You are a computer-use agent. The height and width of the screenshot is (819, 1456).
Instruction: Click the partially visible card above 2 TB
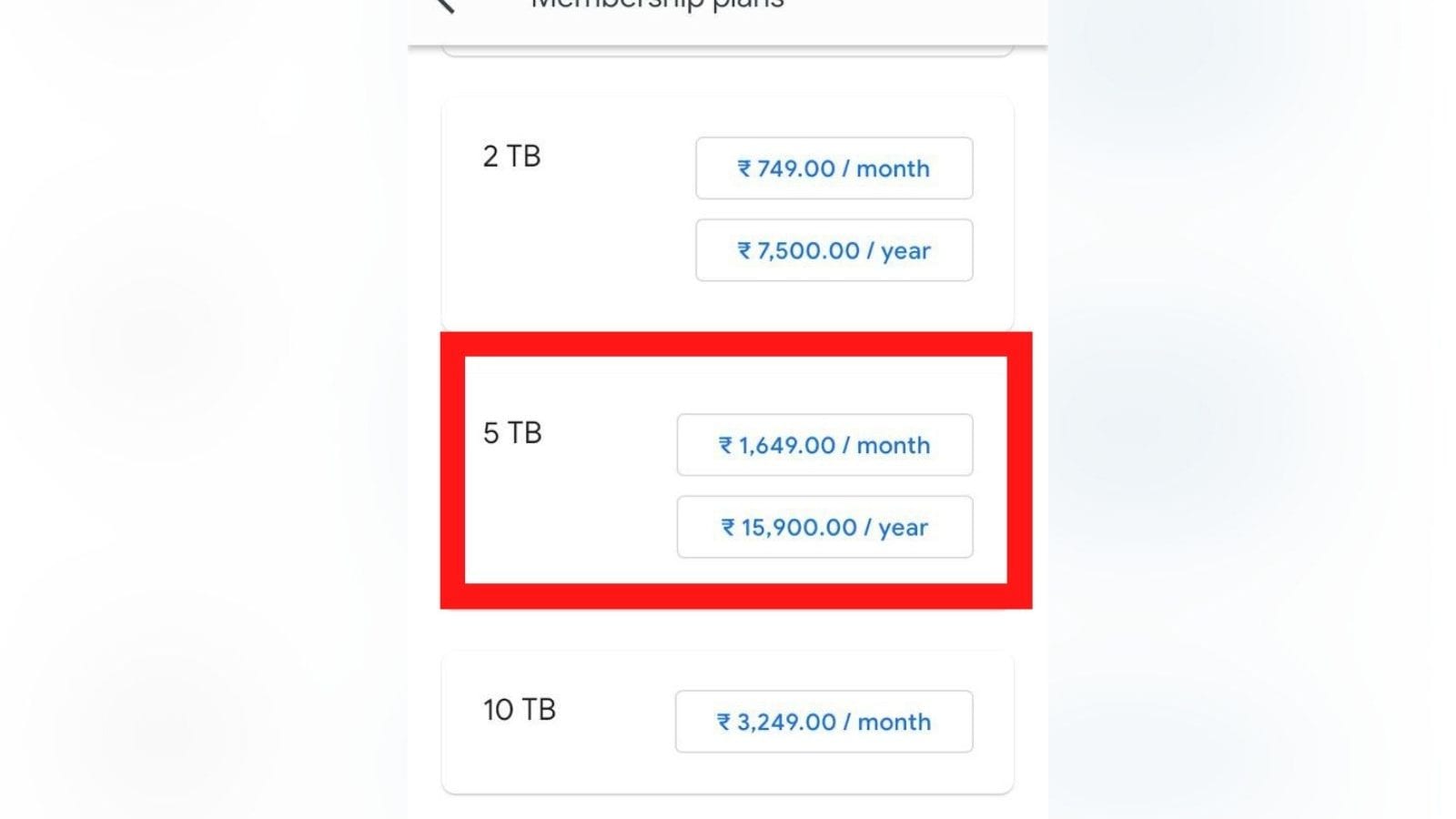point(728,50)
